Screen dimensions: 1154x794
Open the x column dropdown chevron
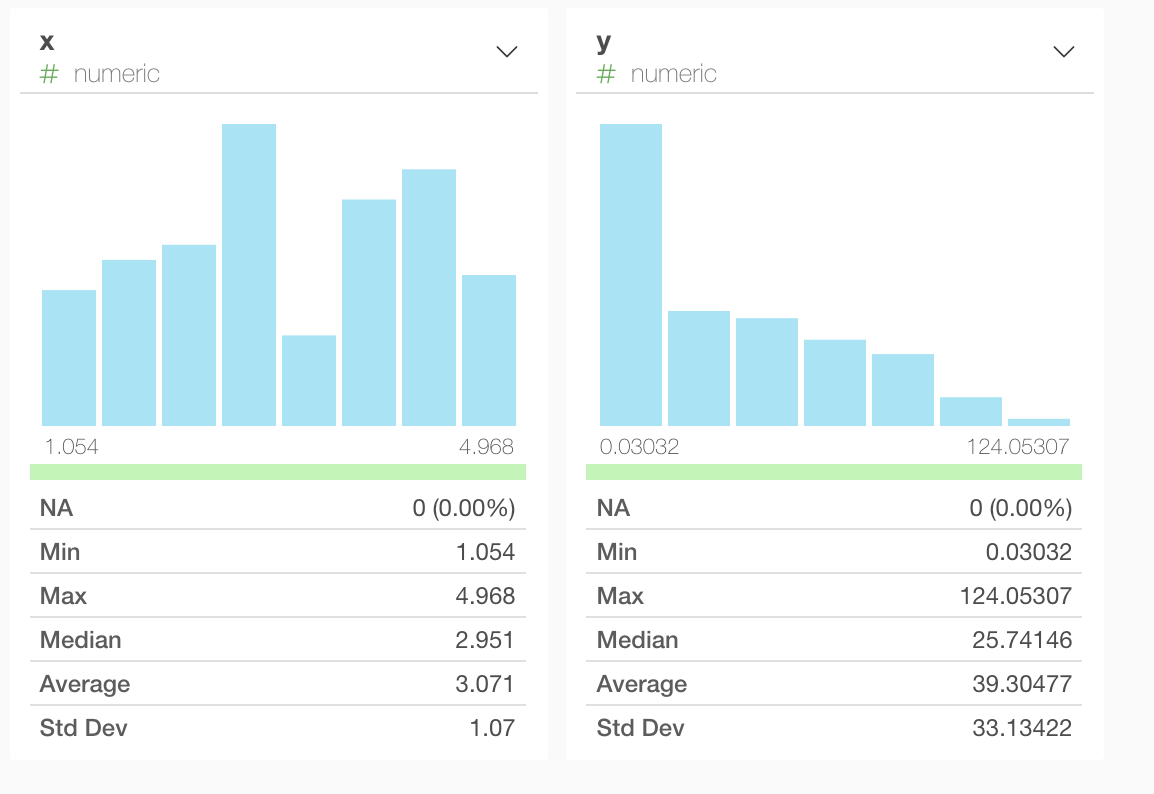click(x=507, y=52)
